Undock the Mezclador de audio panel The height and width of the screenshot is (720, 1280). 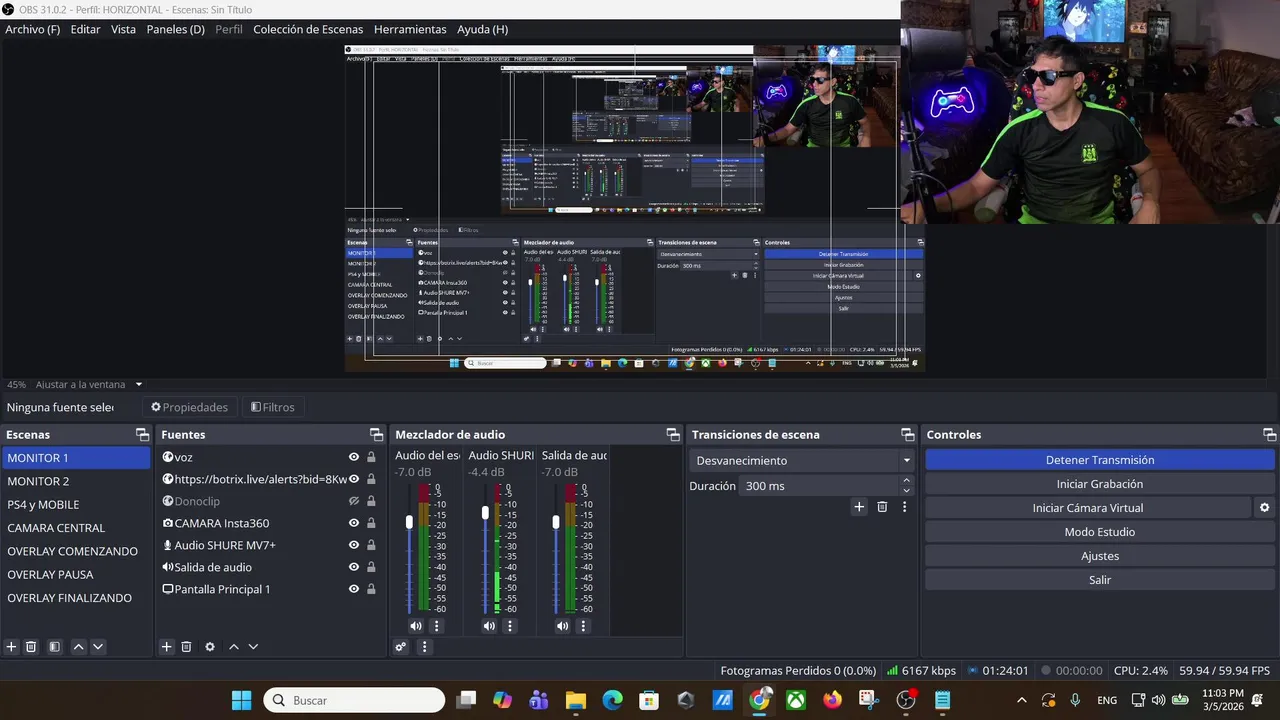(x=673, y=434)
